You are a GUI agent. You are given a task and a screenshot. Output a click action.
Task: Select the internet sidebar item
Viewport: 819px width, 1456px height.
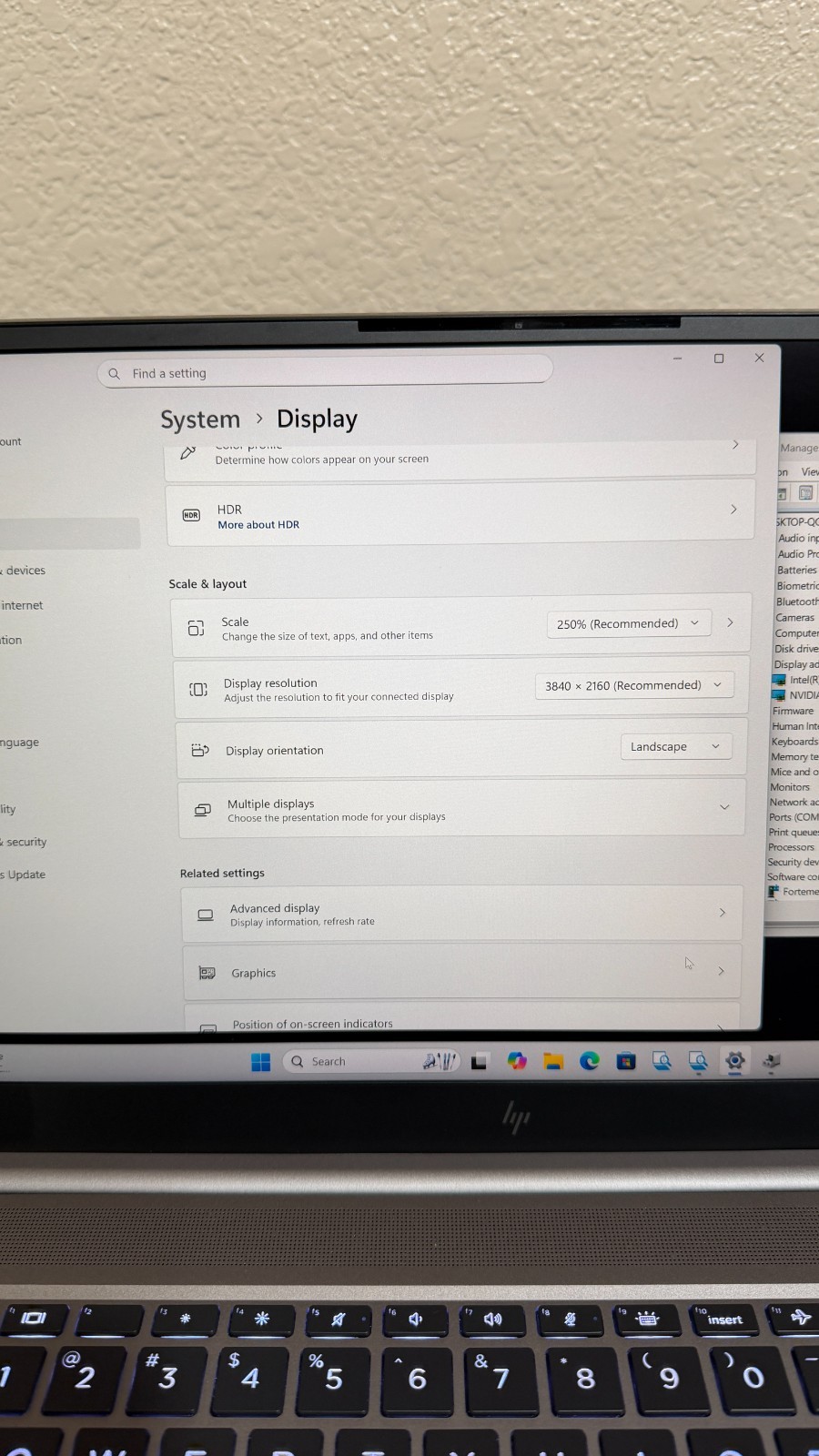pos(22,605)
